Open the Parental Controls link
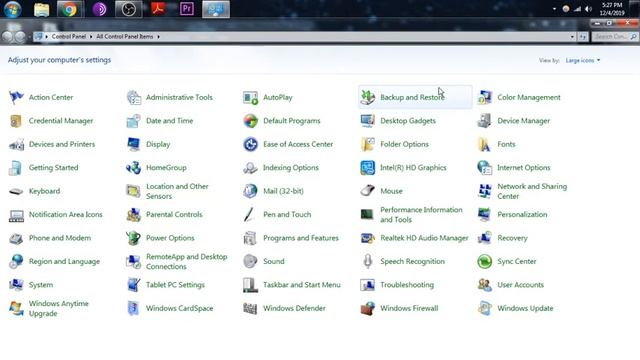This screenshot has width=640, height=360. (174, 215)
